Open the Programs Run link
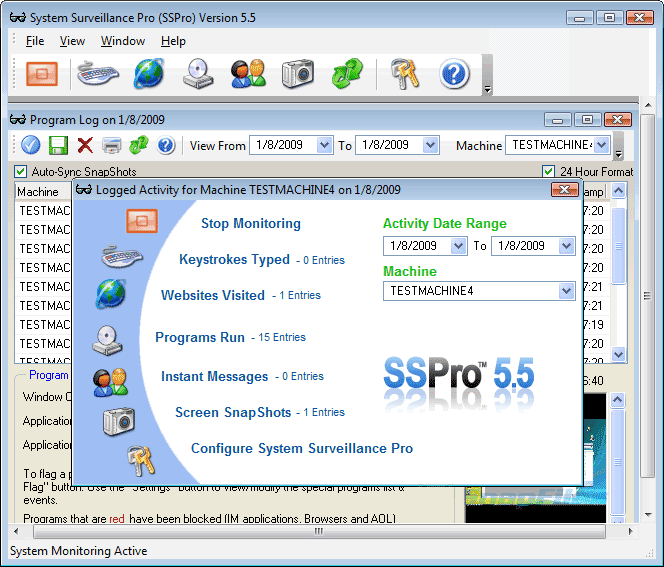664x567 pixels. pyautogui.click(x=200, y=337)
